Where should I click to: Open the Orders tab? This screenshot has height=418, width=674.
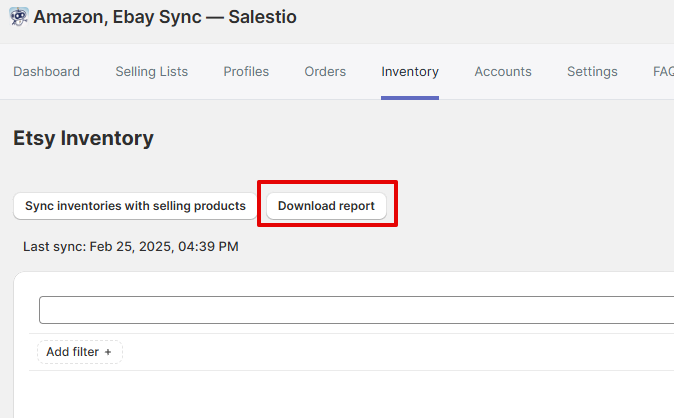click(325, 71)
